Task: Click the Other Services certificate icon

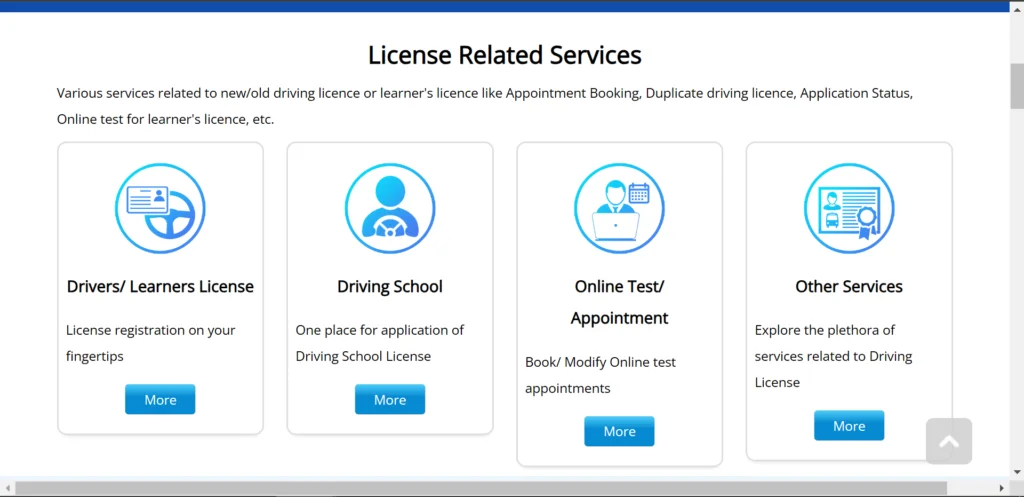Action: 849,208
